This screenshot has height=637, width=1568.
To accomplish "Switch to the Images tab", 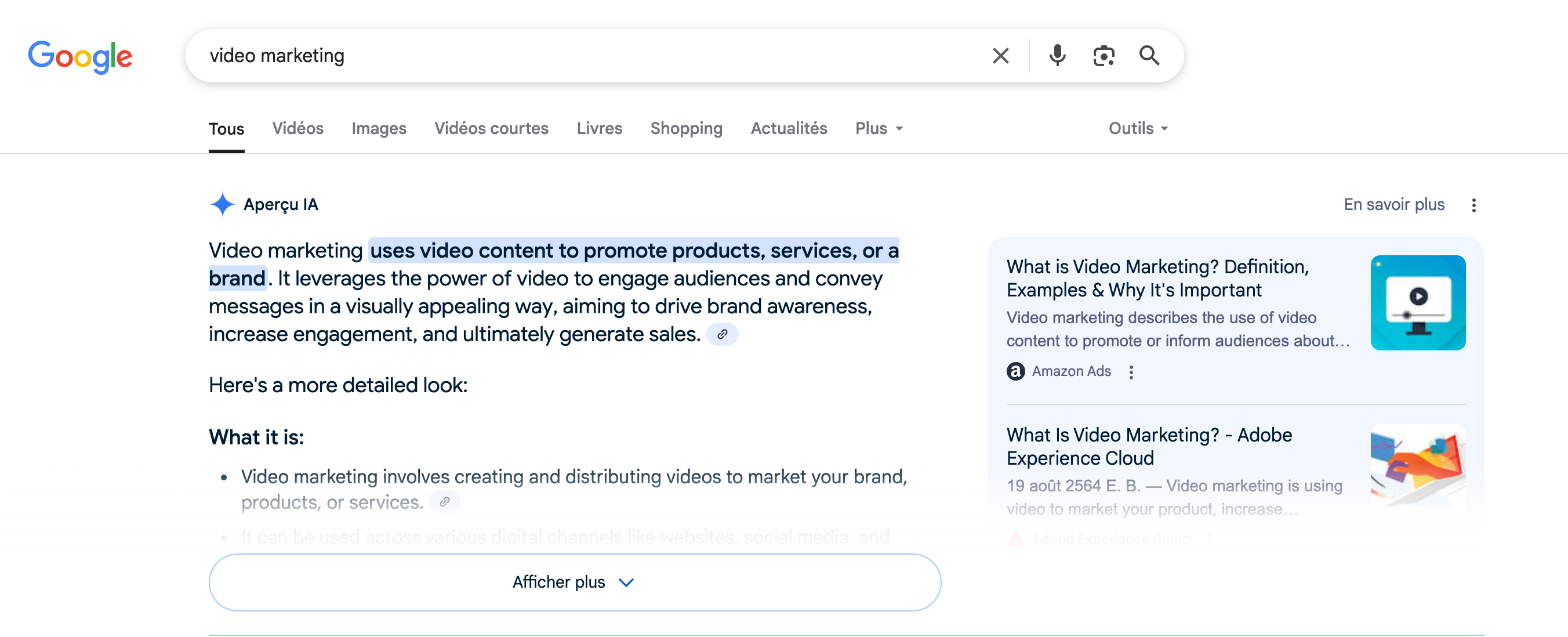I will pos(379,128).
